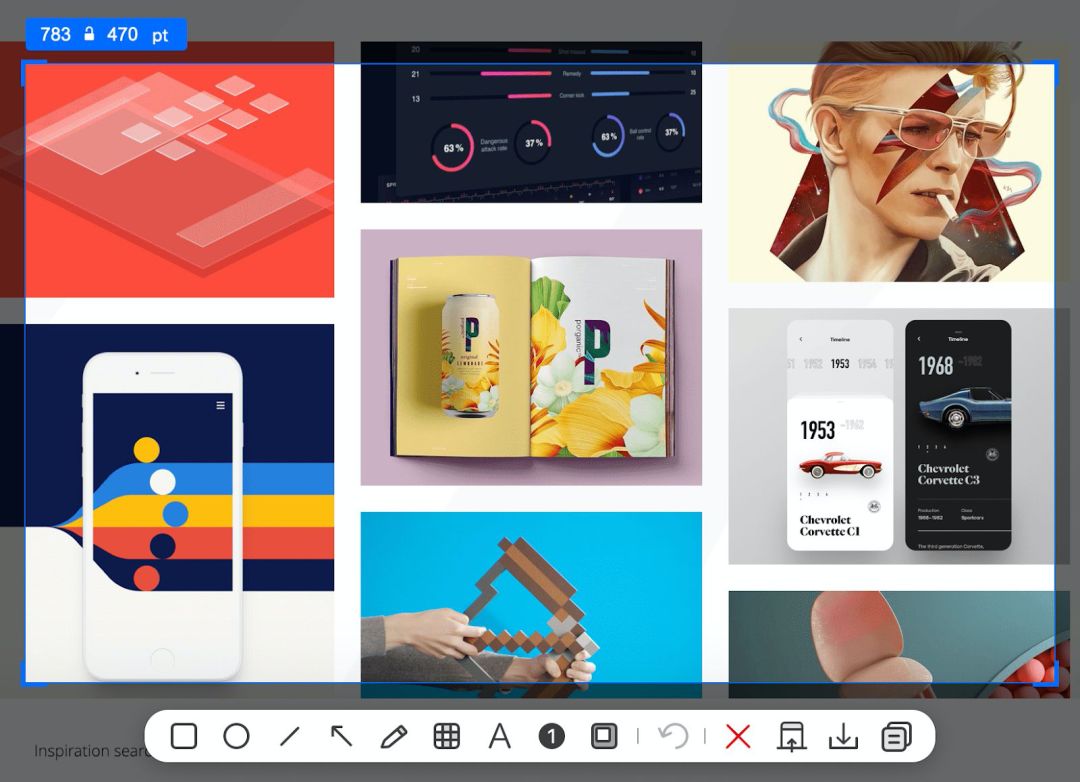Save the screenshot with the download icon
The height and width of the screenshot is (782, 1080).
pos(843,735)
